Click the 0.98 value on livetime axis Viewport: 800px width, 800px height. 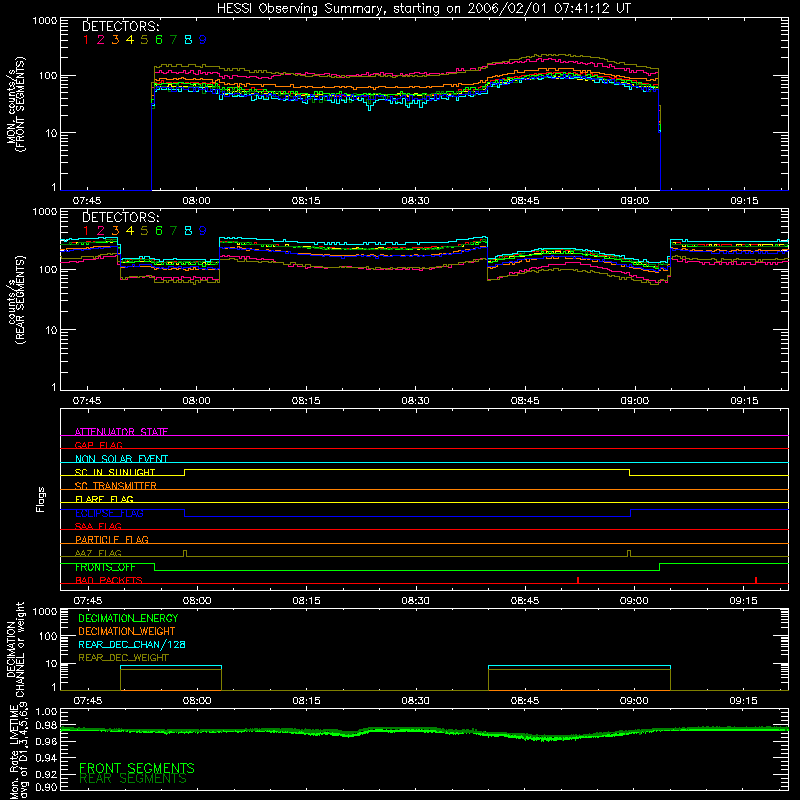(46, 726)
